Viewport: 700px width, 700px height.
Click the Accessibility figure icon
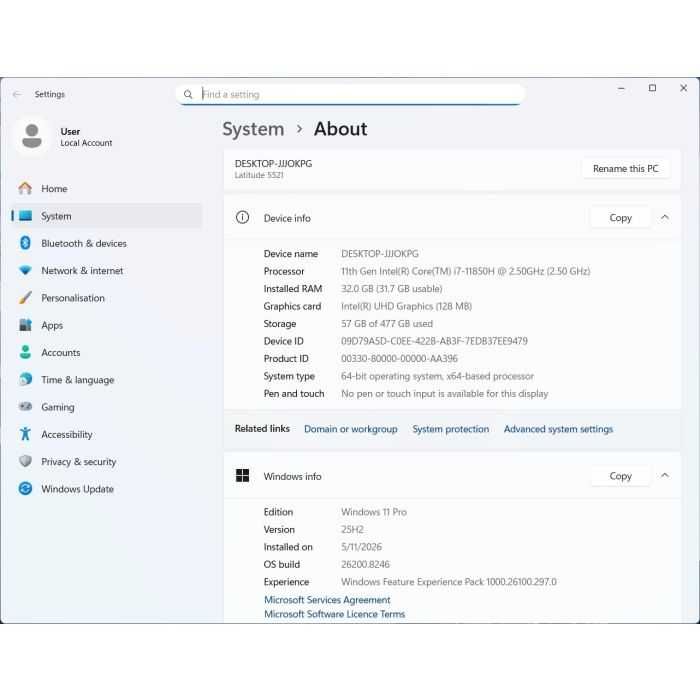tap(25, 434)
